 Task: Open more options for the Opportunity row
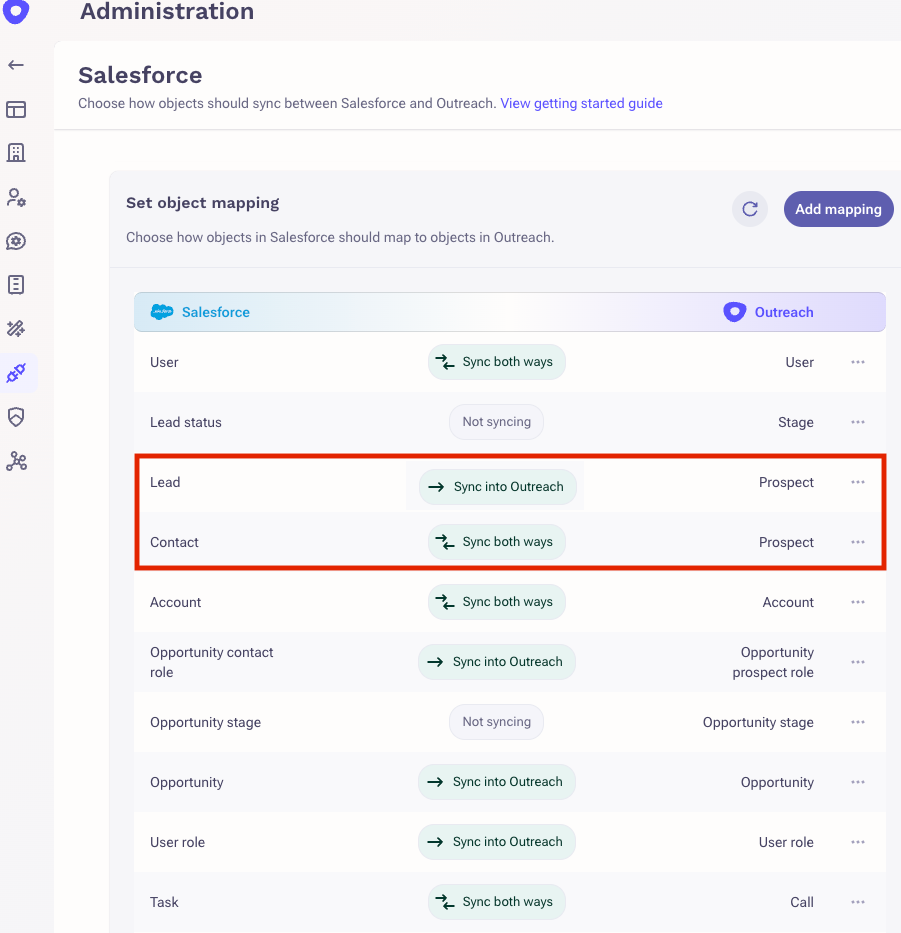[x=858, y=782]
